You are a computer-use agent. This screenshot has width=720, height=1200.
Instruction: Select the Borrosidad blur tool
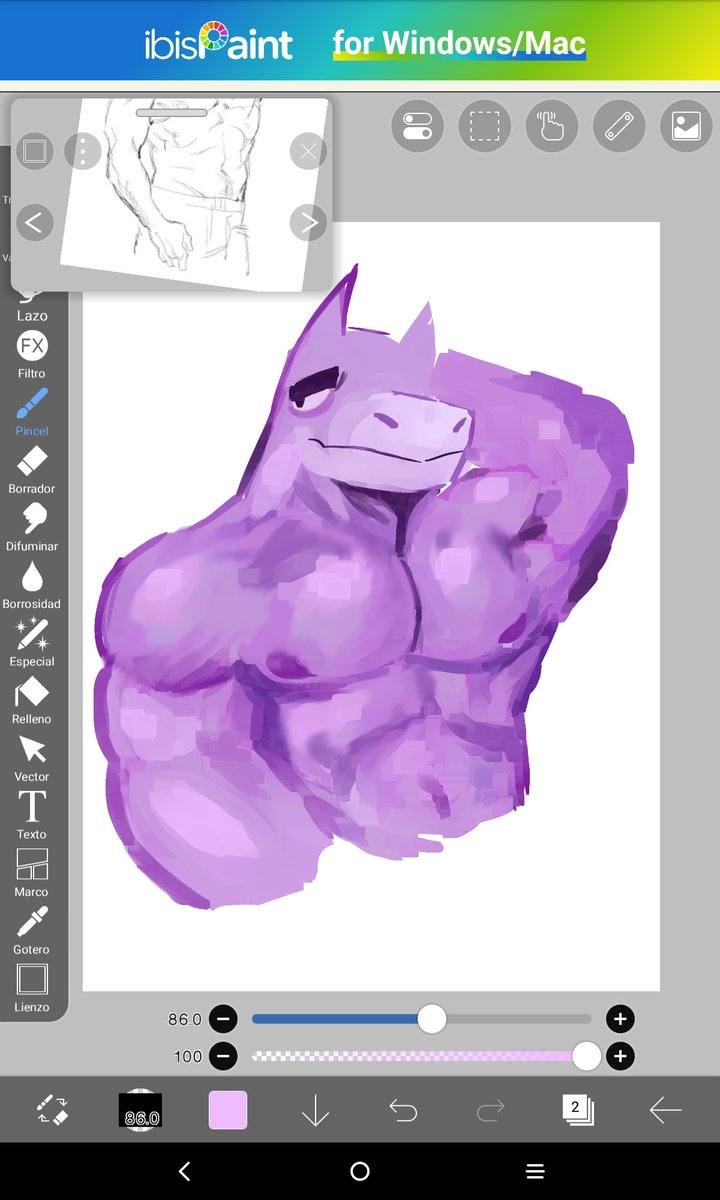(x=32, y=585)
